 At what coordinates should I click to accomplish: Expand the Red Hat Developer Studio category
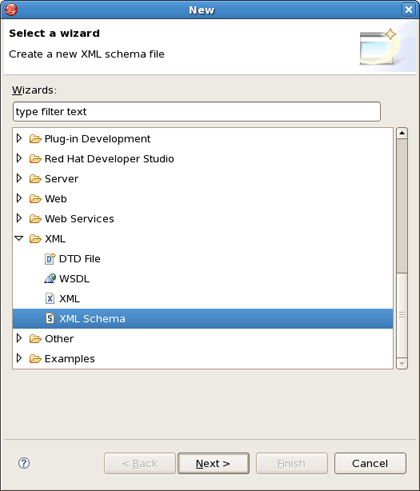(x=19, y=158)
